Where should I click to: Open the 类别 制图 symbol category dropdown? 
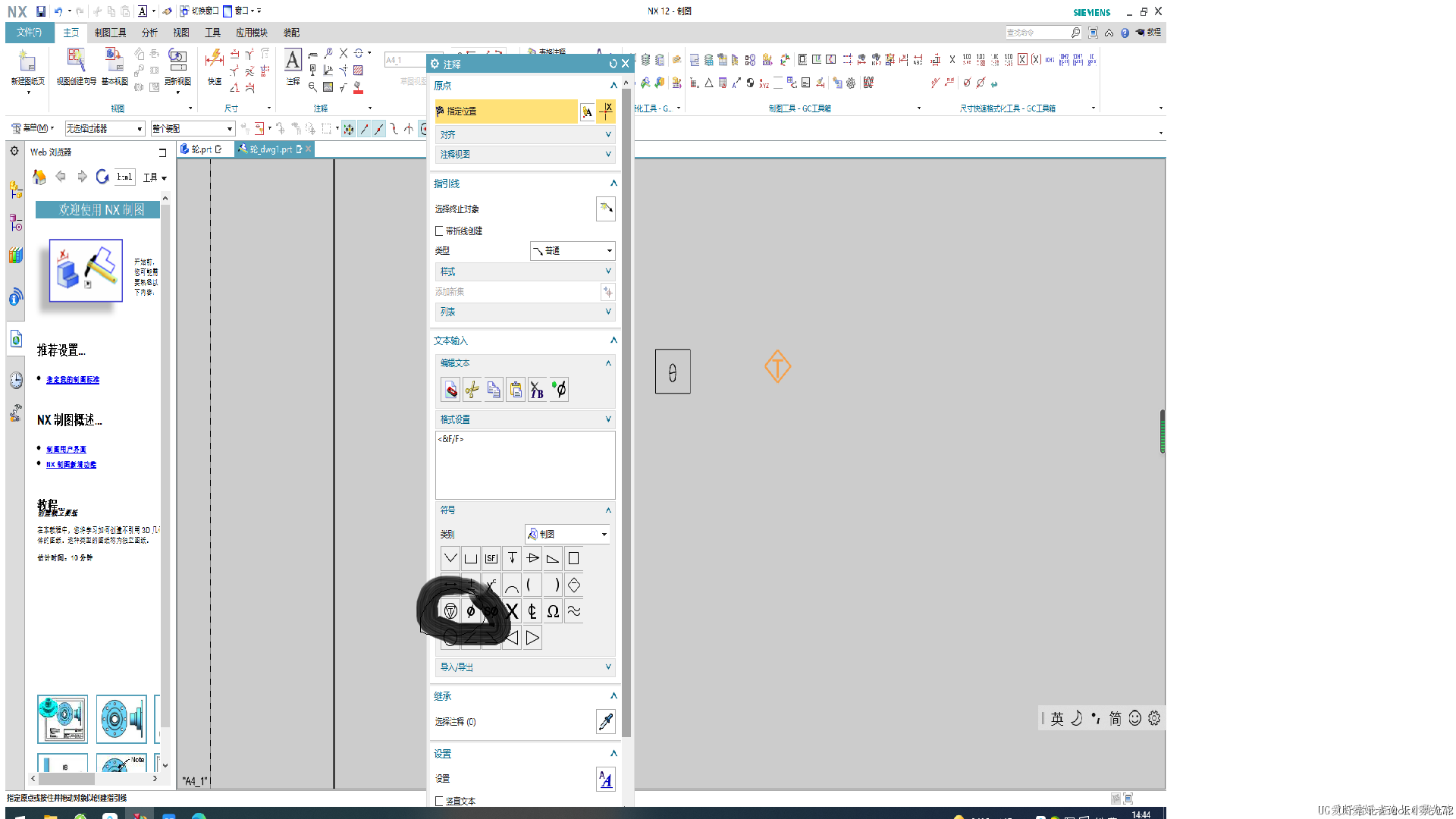pos(567,534)
